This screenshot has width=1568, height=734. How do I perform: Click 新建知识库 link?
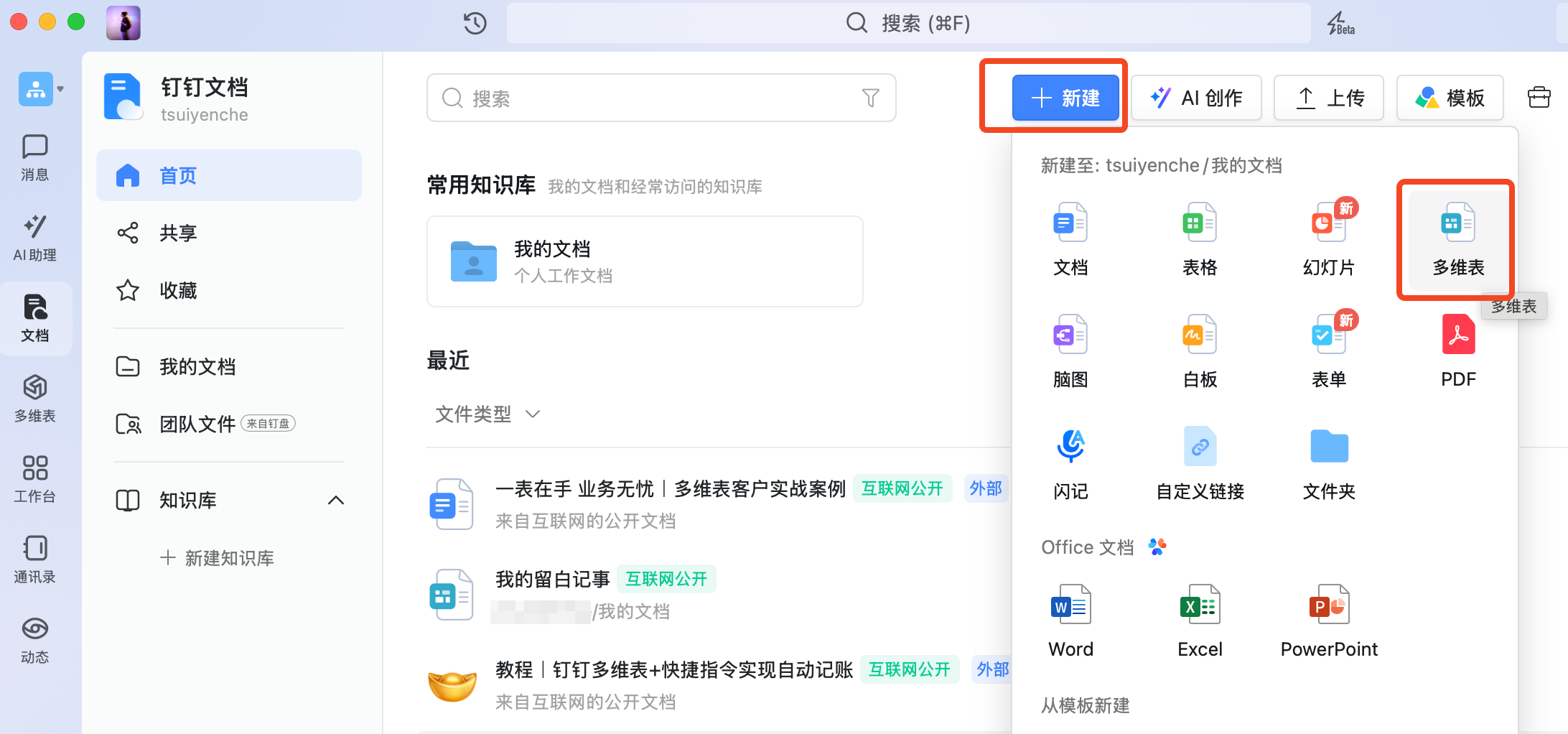(x=217, y=558)
